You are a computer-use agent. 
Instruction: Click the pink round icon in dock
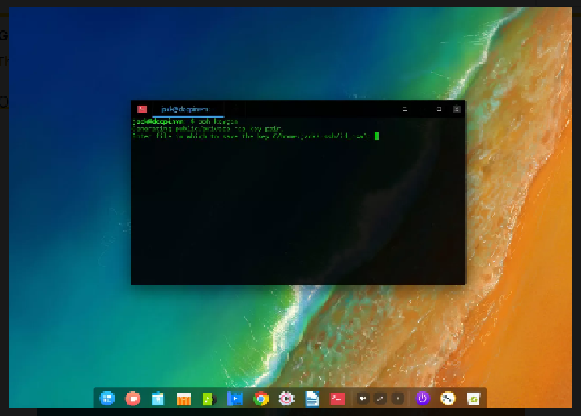[x=133, y=399]
